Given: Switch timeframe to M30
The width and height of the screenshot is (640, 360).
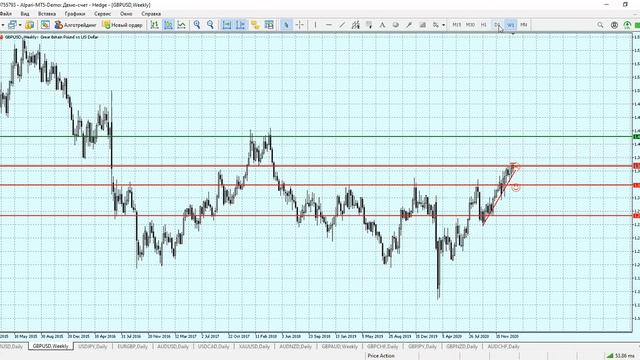Looking at the screenshot, I should [x=470, y=25].
